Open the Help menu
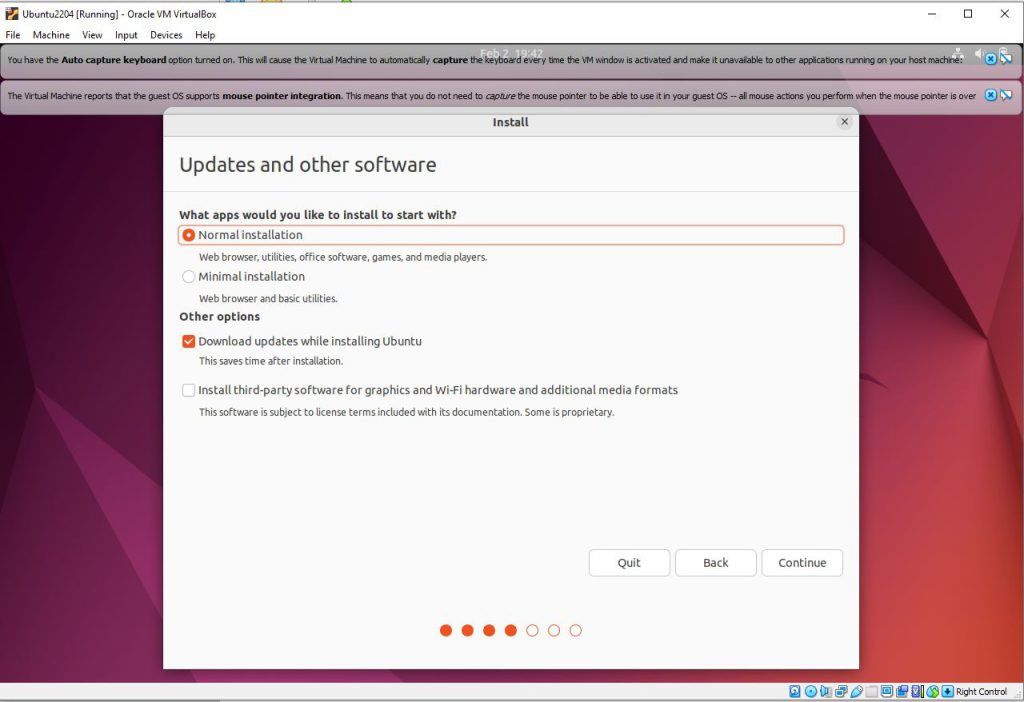Viewport: 1024px width, 702px height. (x=205, y=35)
